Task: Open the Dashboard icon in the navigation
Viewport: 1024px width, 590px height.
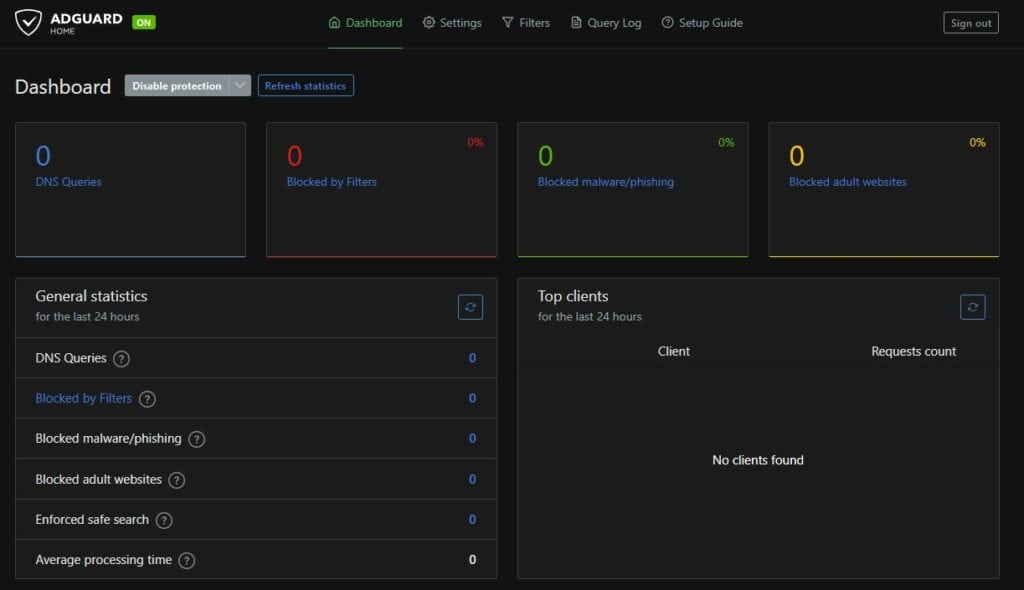Action: [334, 21]
